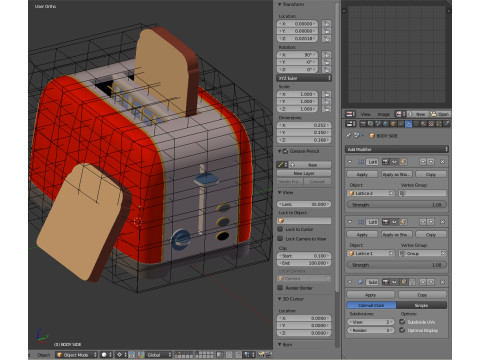Click Copy on the Subsurf modifier
Viewport: 480px width, 360px height.
coord(422,295)
